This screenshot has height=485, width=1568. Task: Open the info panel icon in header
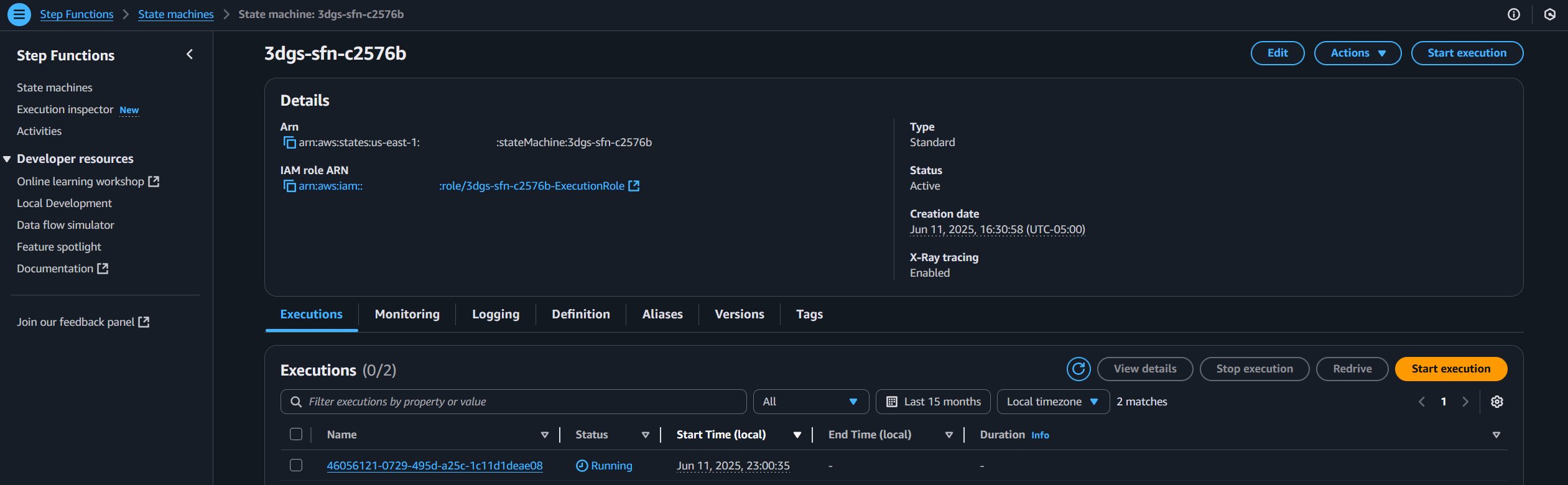(1514, 14)
